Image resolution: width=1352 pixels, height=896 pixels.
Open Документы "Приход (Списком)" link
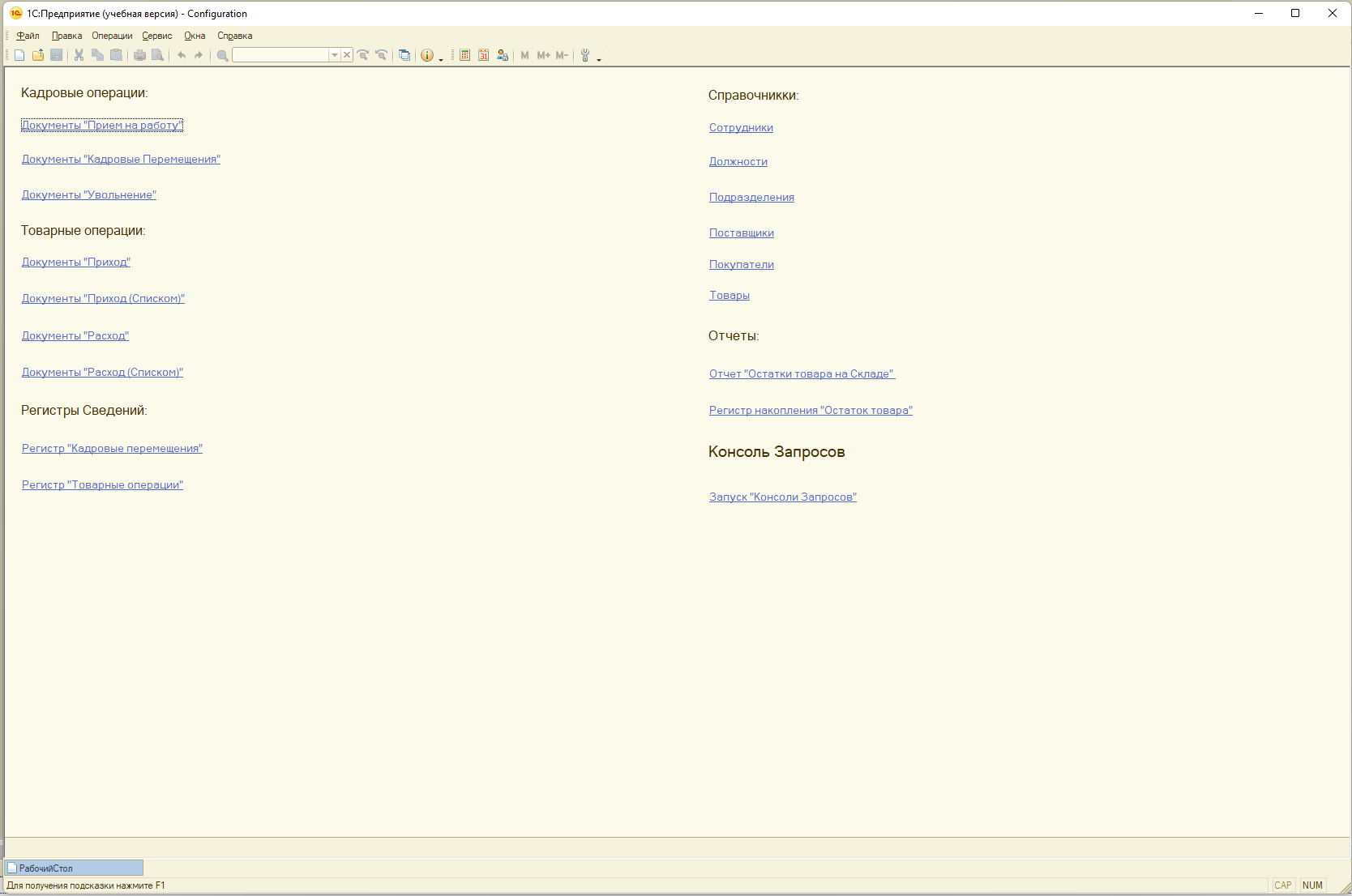click(103, 298)
